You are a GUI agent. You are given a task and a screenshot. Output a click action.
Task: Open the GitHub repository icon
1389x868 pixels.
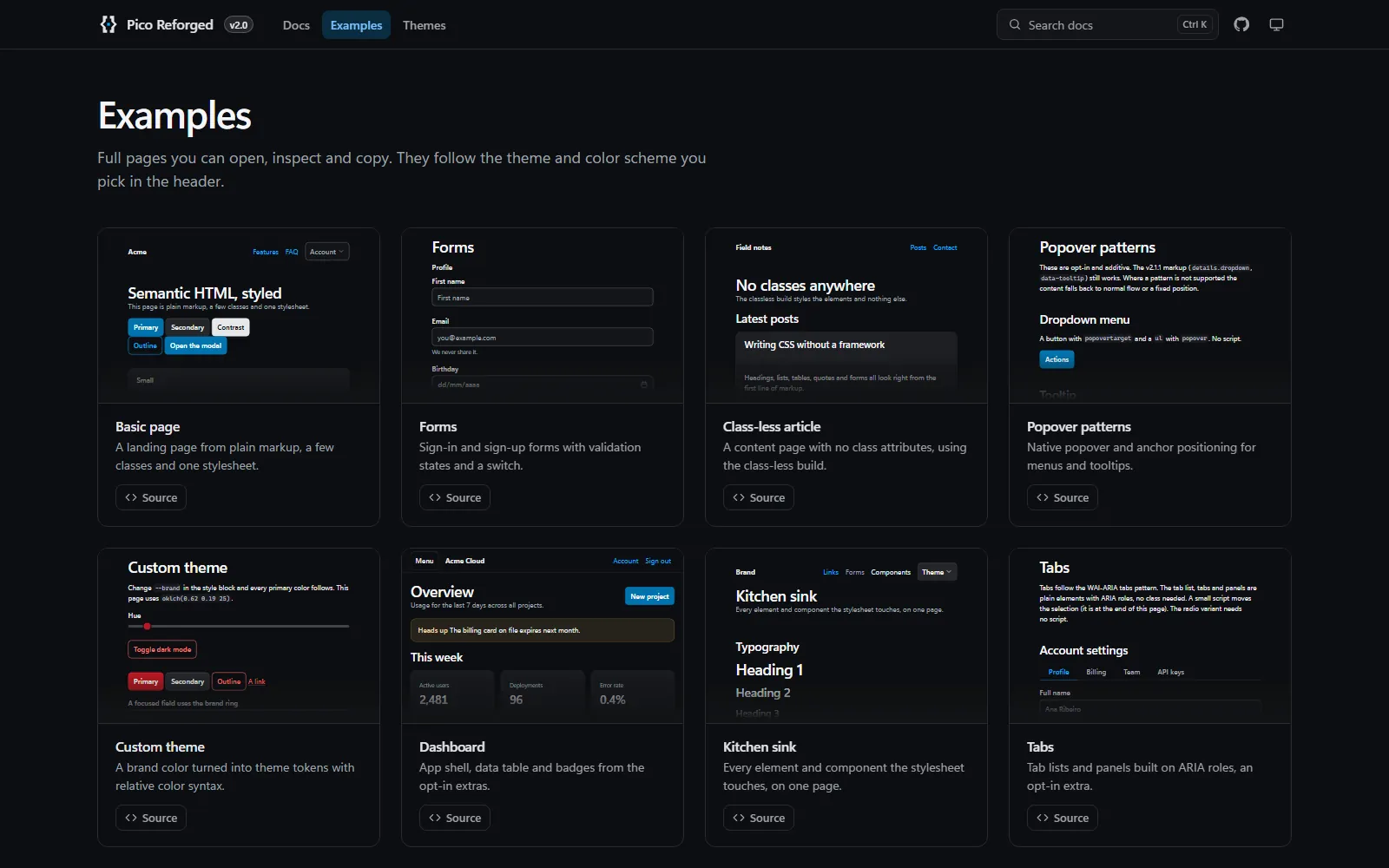click(x=1241, y=24)
